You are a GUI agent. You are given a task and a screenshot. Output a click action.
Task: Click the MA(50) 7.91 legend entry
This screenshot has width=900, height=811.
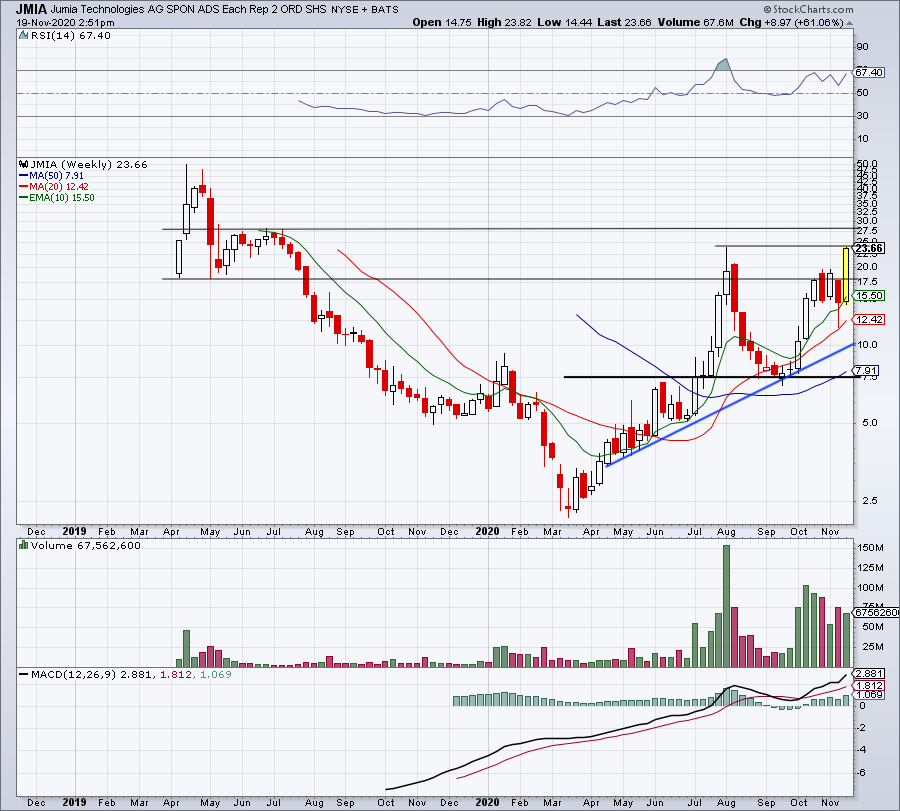point(56,176)
